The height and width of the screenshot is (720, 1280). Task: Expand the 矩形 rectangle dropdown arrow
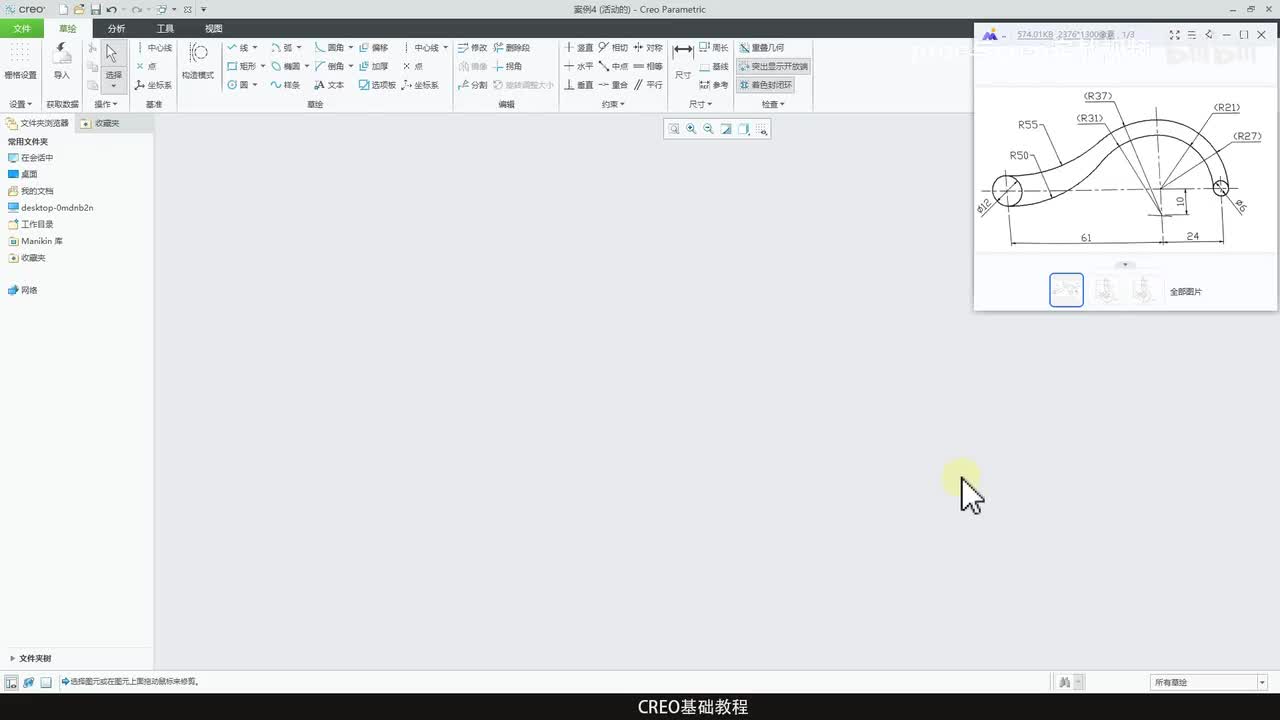pyautogui.click(x=262, y=66)
